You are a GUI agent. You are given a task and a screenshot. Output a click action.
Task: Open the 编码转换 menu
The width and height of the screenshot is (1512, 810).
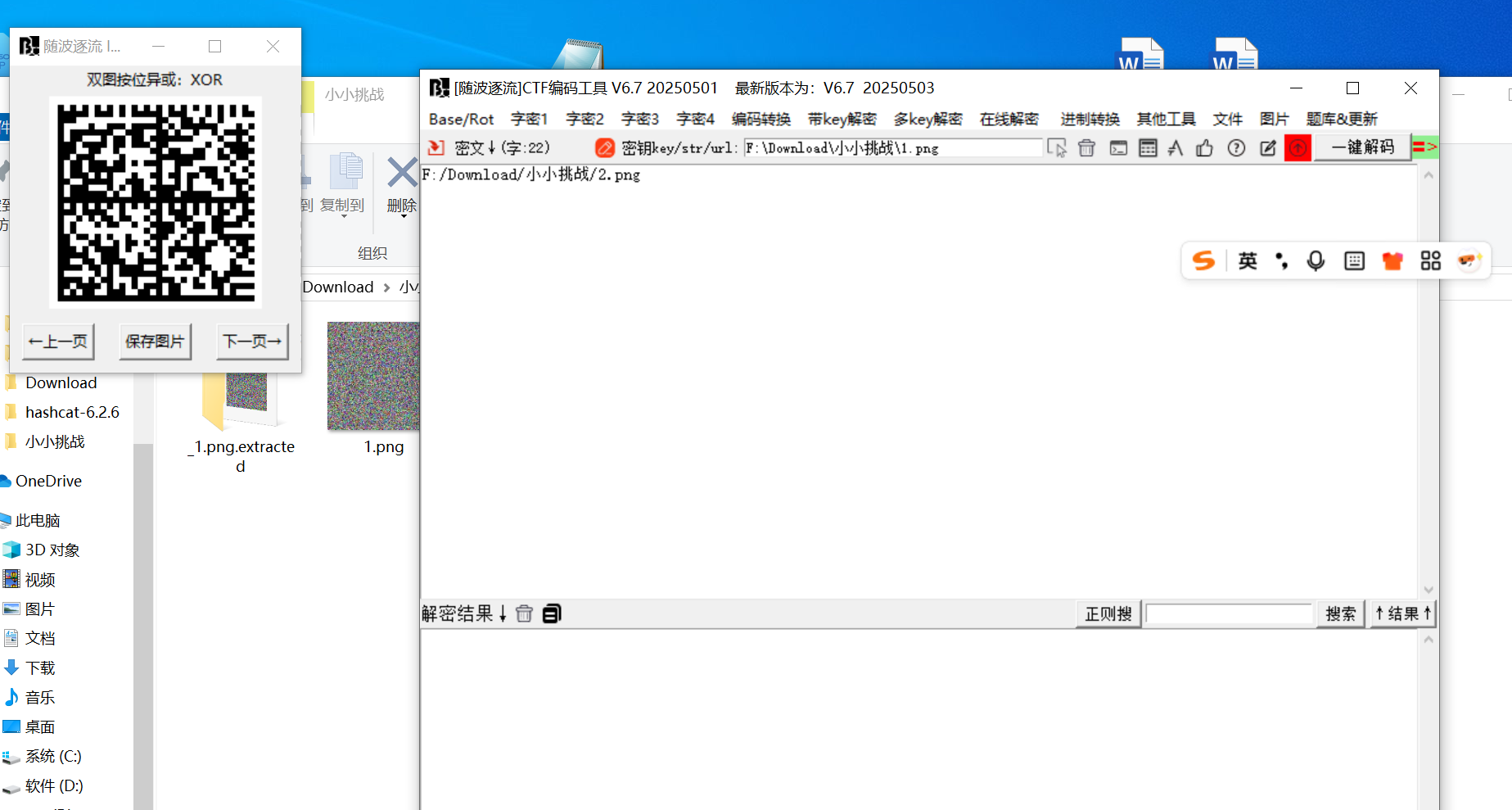(761, 120)
